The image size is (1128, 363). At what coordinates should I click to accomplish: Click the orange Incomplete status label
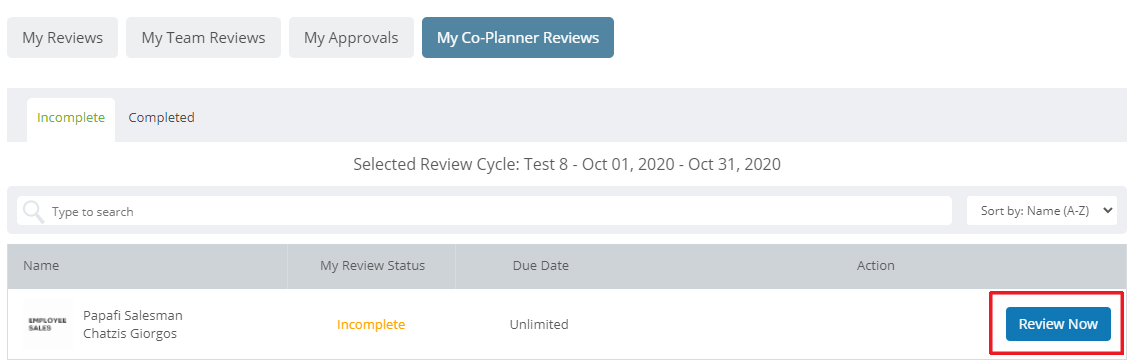point(371,325)
